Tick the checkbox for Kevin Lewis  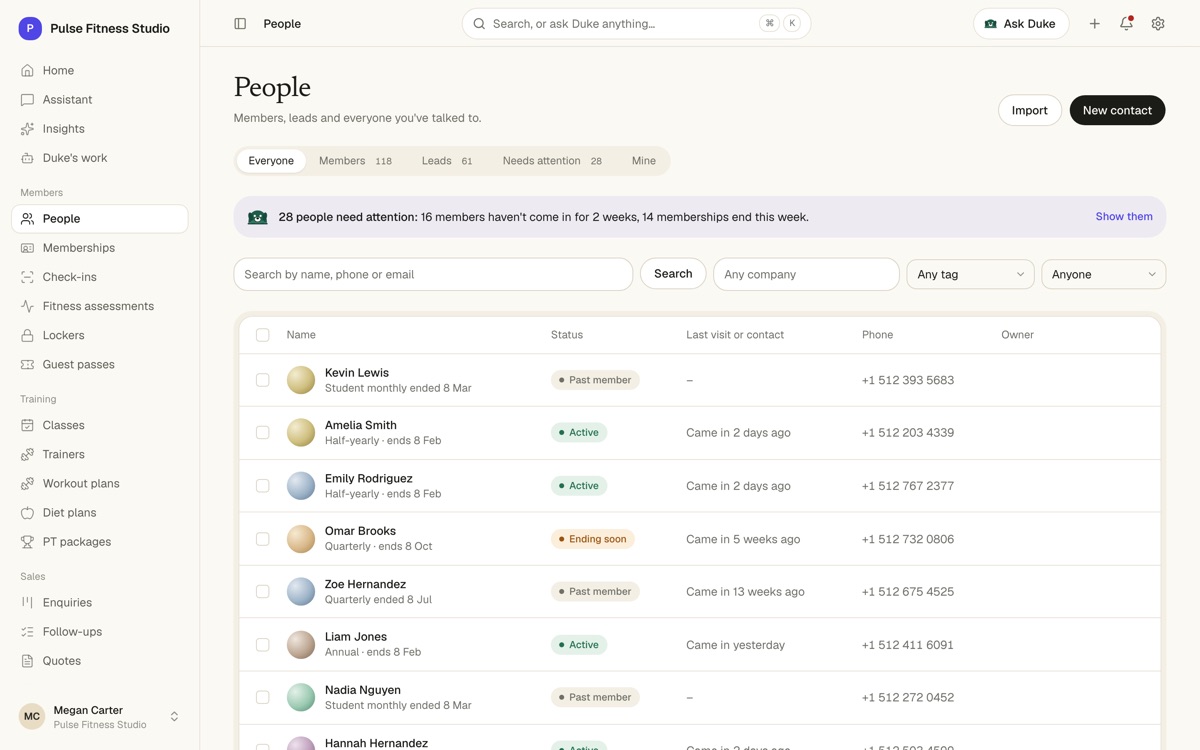[263, 380]
